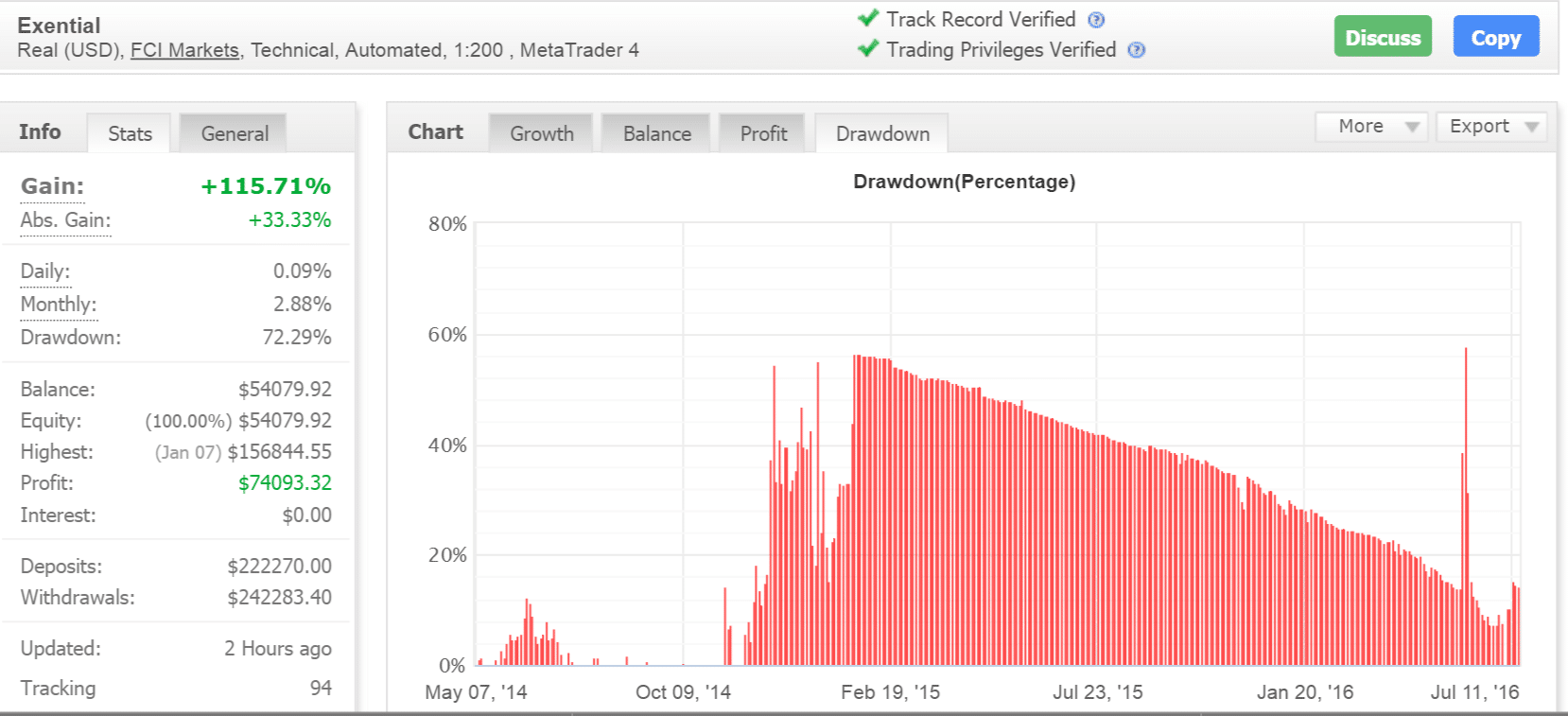Click help icon beside Track Record Verified

[1096, 20]
